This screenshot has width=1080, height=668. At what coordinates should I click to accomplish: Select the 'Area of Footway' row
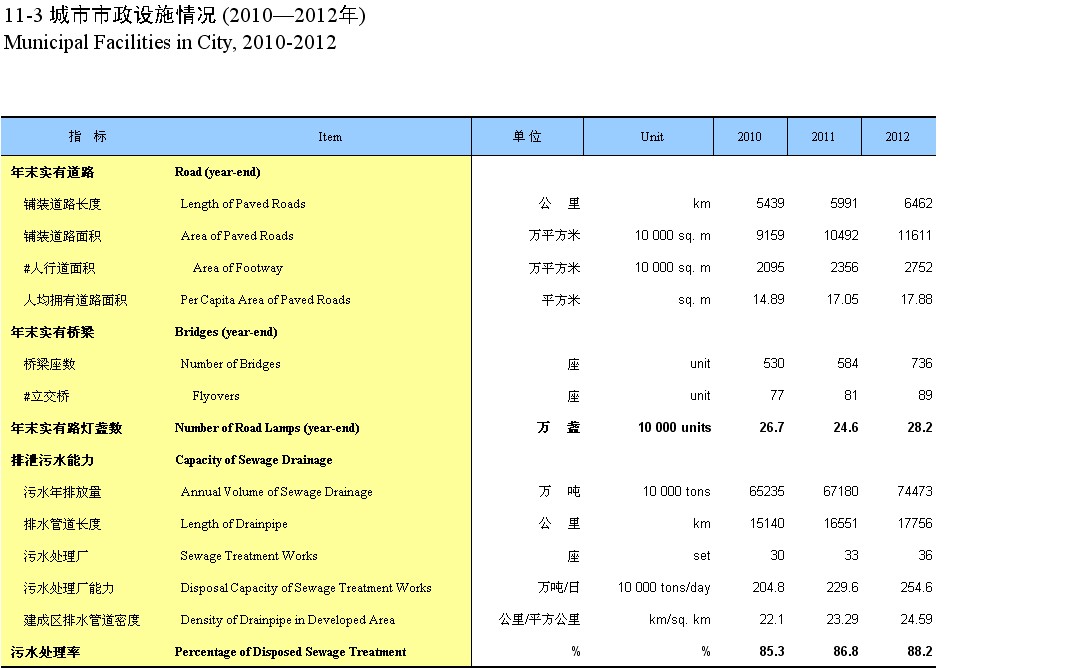click(238, 268)
